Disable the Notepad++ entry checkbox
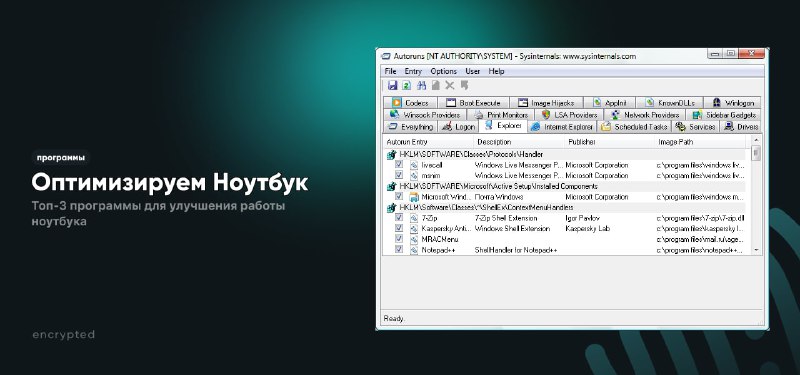 point(399,249)
